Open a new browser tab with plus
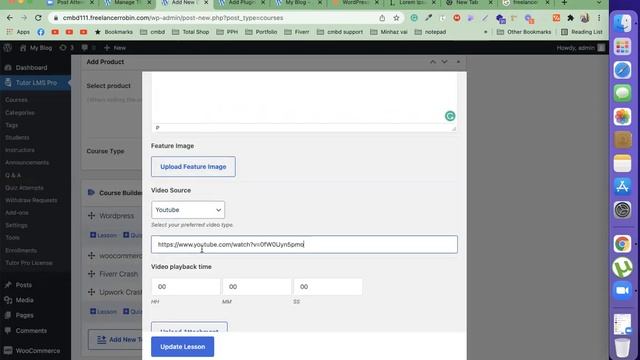640x360 pixels. click(x=564, y=3)
